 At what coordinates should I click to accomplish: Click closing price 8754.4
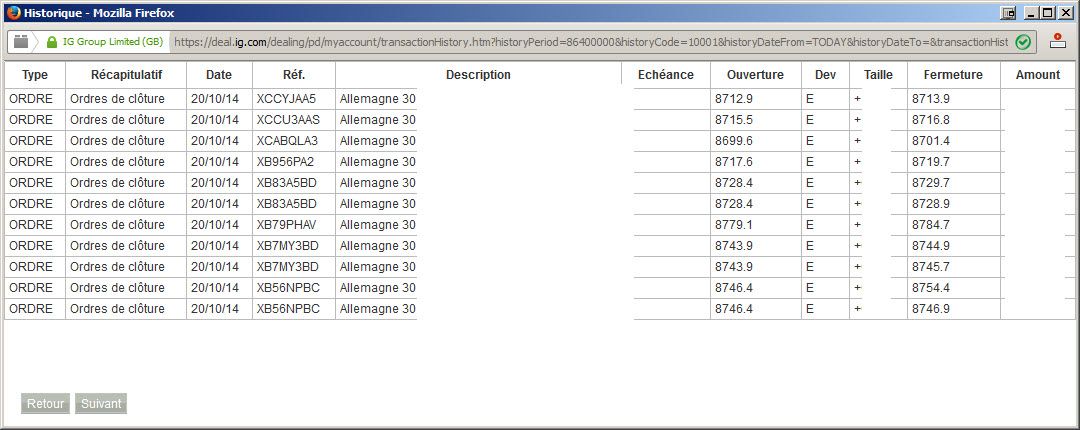click(931, 287)
